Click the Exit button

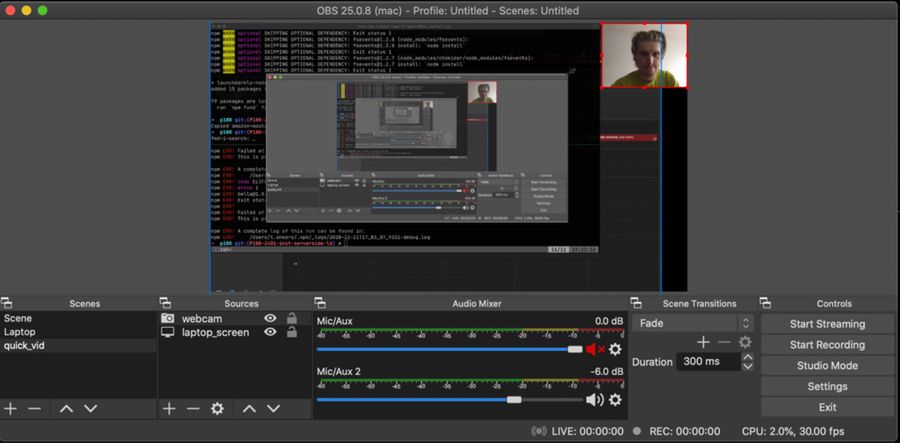click(827, 407)
